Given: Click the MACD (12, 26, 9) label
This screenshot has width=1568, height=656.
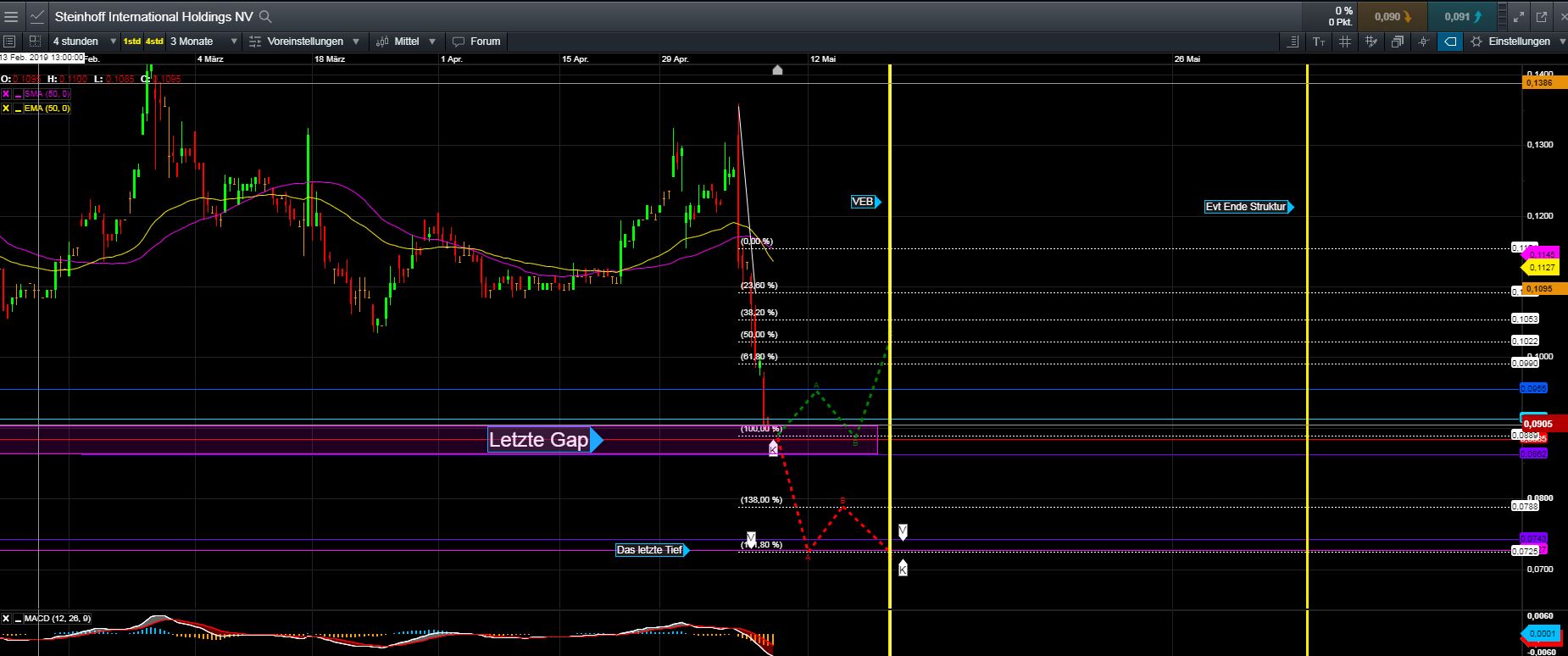Looking at the screenshot, I should (x=58, y=619).
